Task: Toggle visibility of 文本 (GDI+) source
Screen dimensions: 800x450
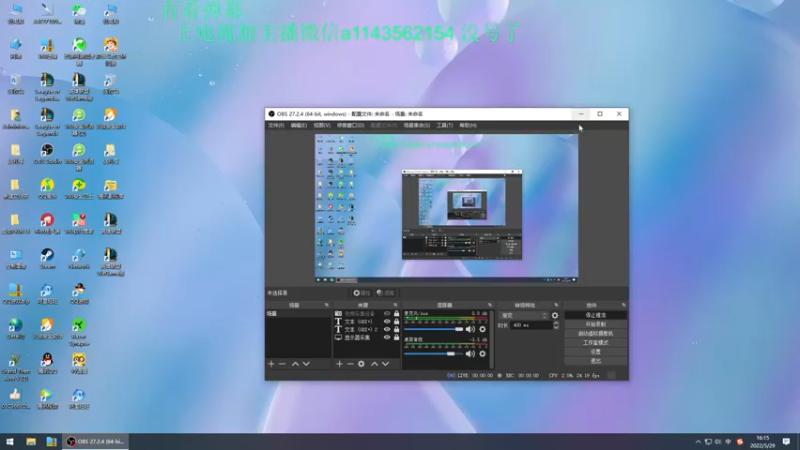Action: pyautogui.click(x=387, y=322)
